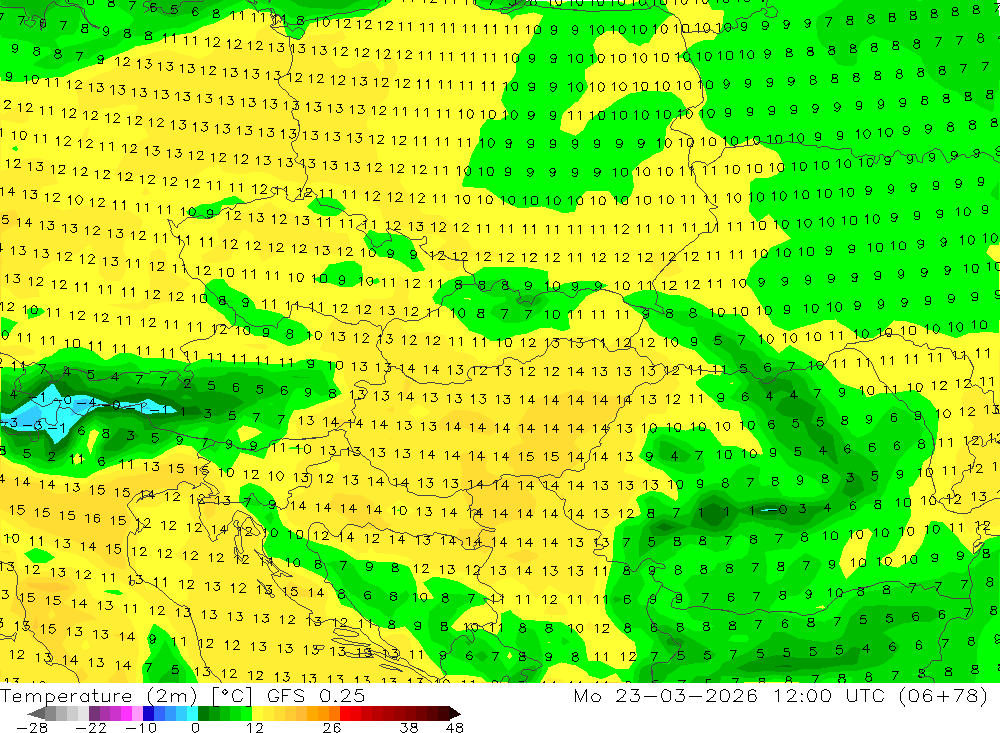Click the '48' legend label
The image size is (1000, 733).
click(455, 728)
